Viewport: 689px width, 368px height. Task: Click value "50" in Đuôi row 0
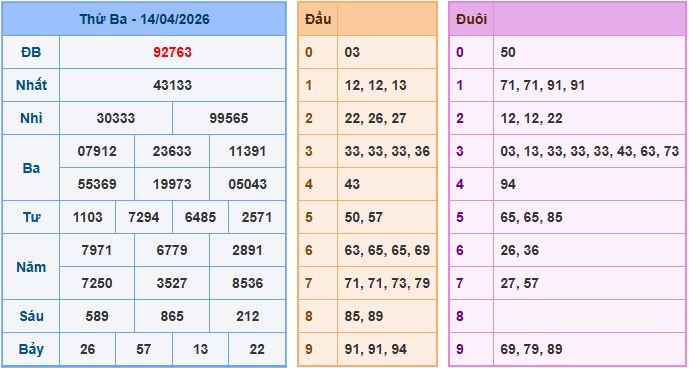(508, 52)
